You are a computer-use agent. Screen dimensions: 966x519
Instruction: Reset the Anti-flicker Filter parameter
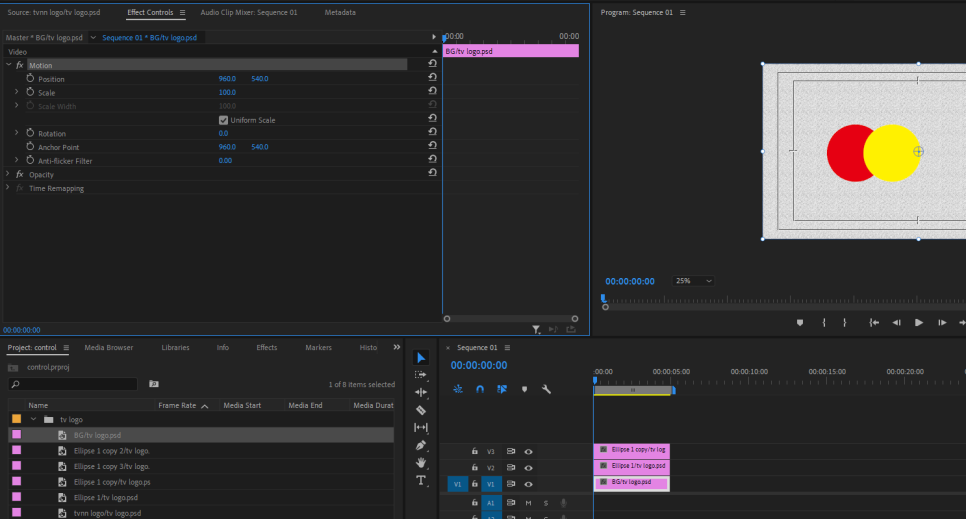(x=432, y=159)
